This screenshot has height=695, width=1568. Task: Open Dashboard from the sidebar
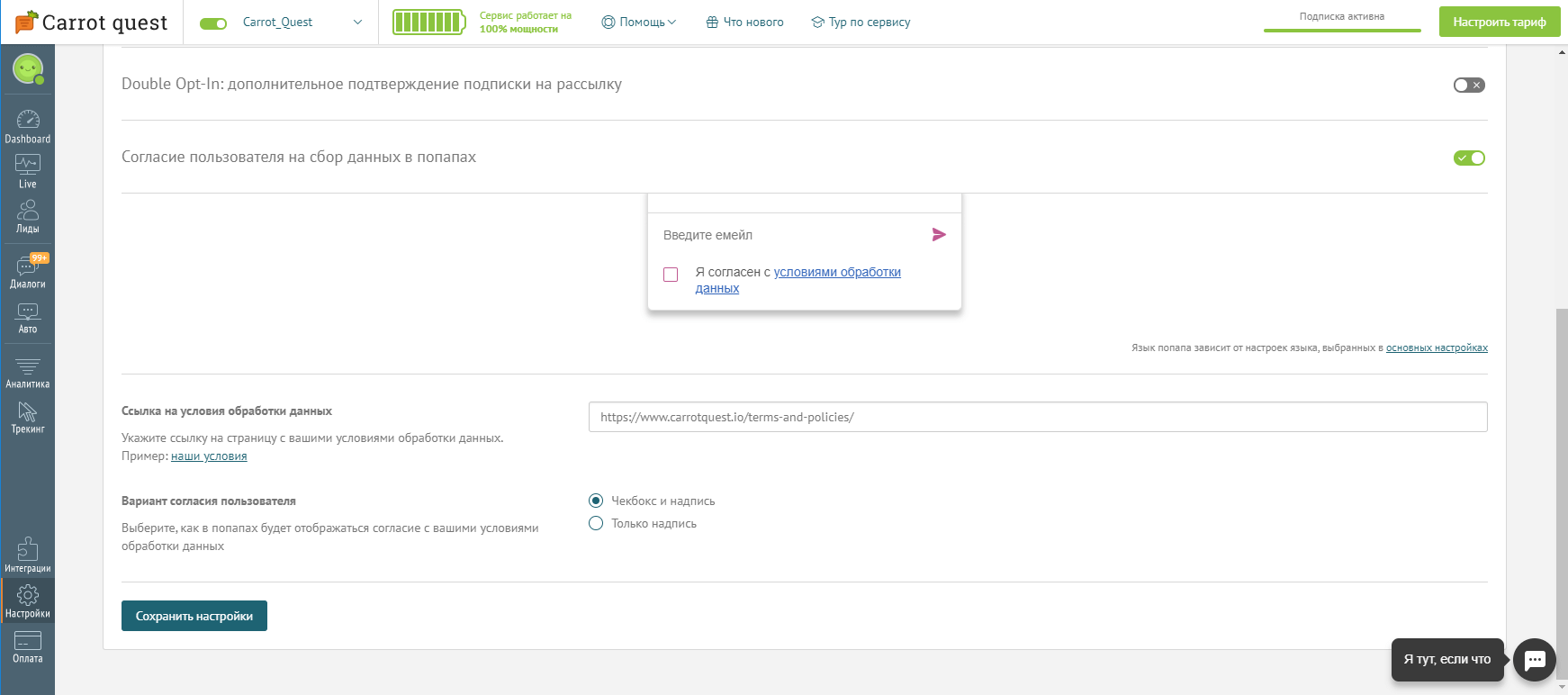coord(28,127)
